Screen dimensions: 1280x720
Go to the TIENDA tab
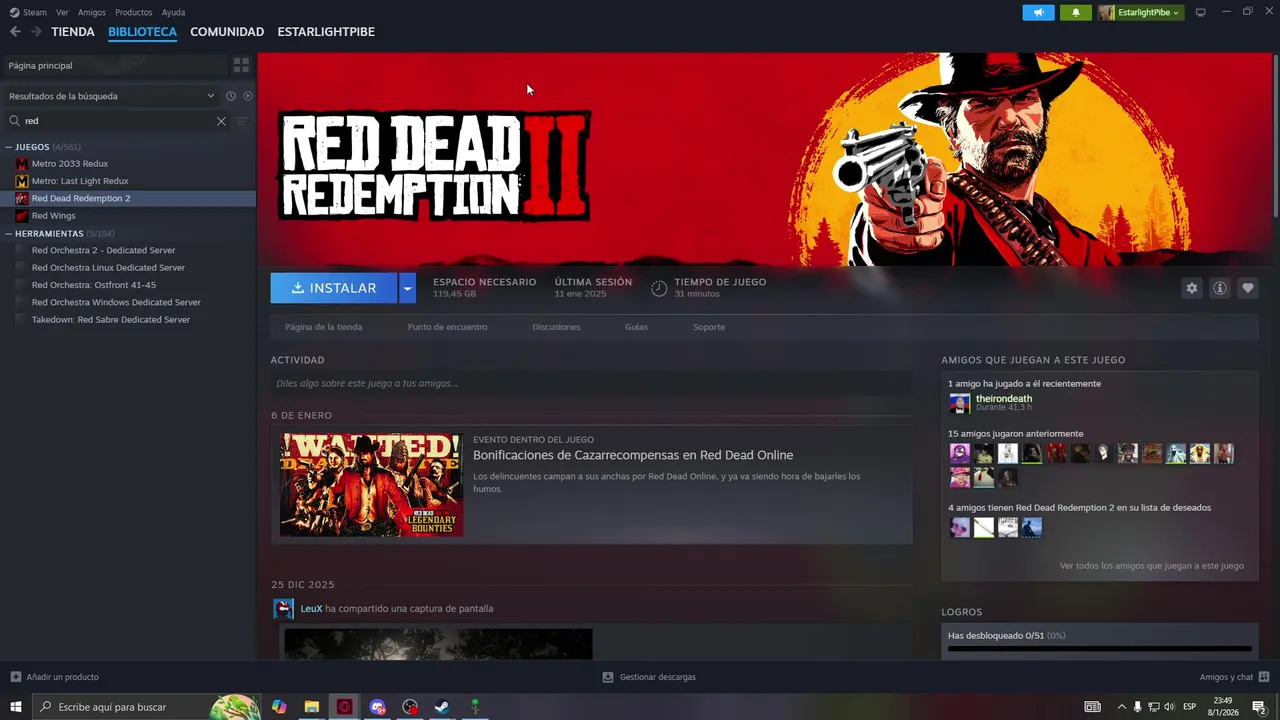pyautogui.click(x=73, y=32)
